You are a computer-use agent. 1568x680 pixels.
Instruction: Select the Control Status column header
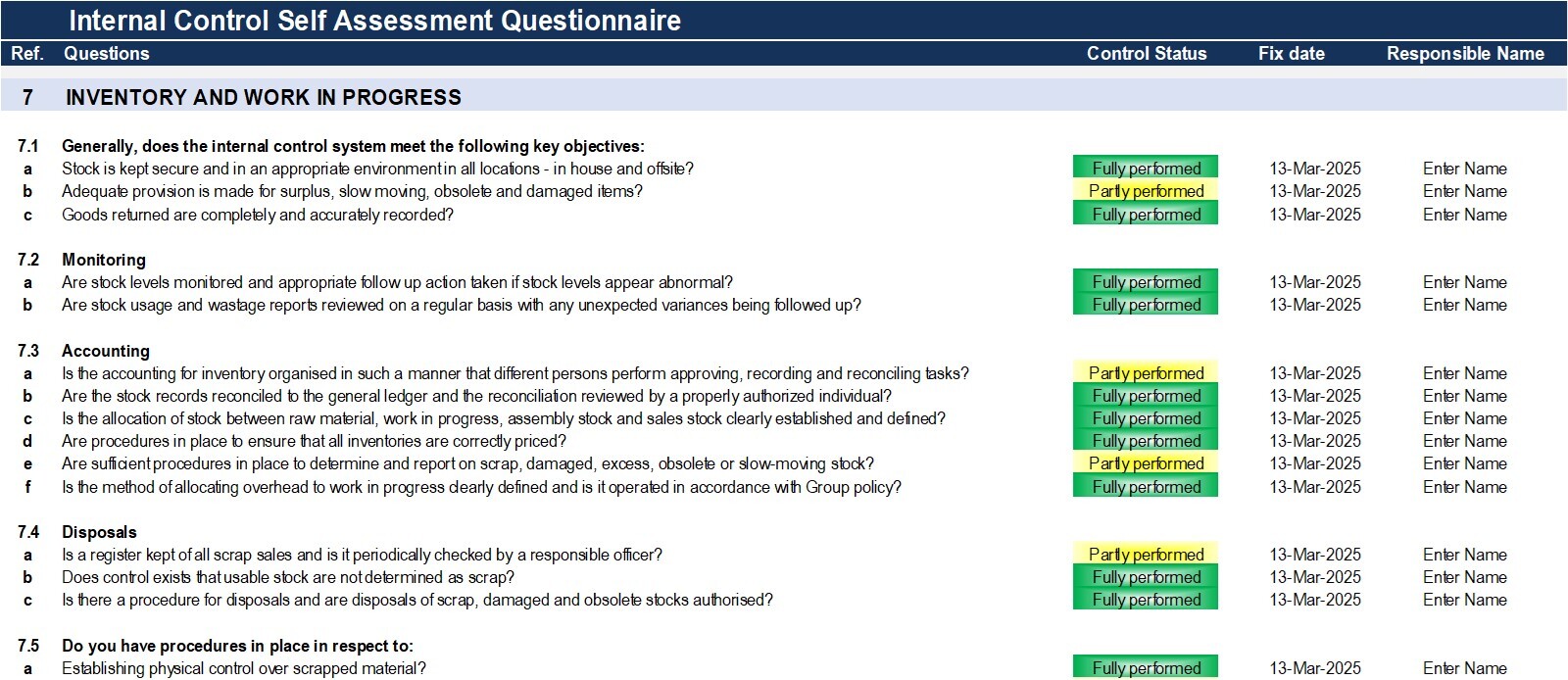click(x=1147, y=54)
